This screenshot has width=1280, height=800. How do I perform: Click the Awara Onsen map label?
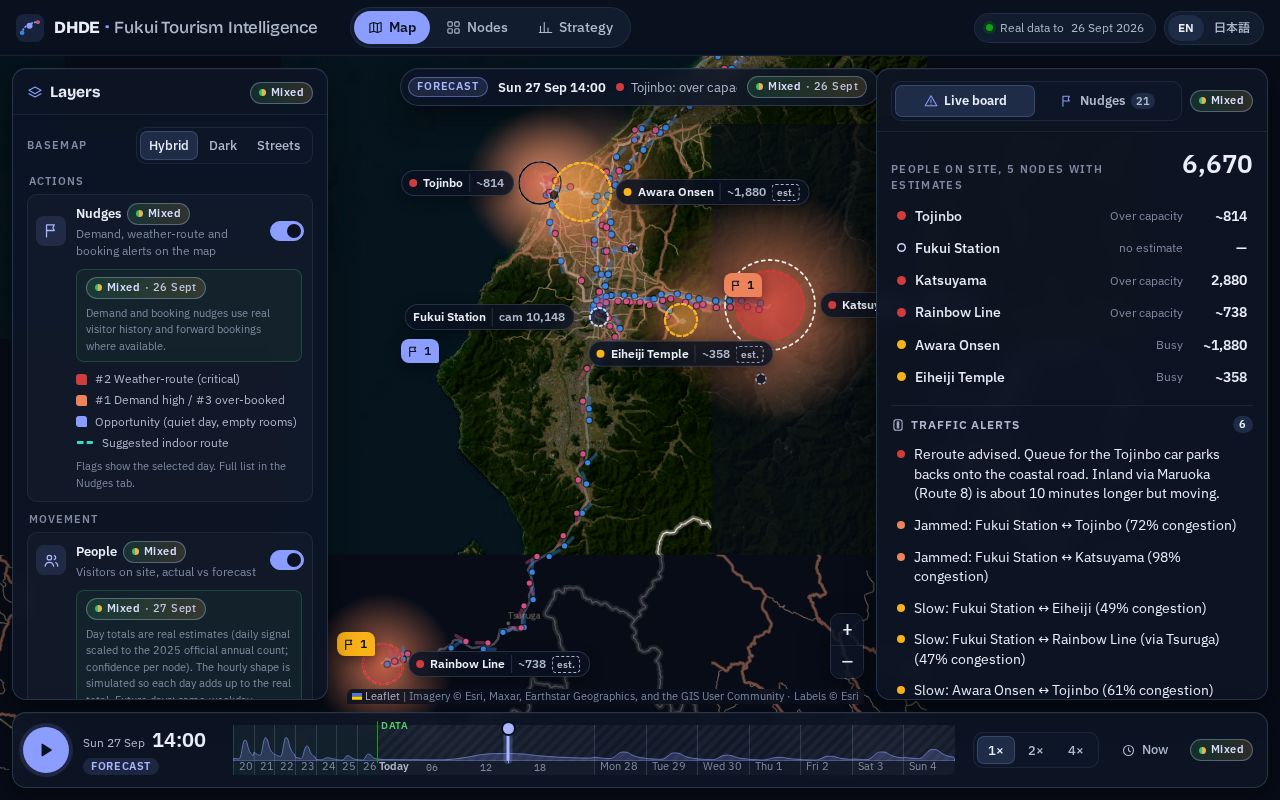(711, 192)
